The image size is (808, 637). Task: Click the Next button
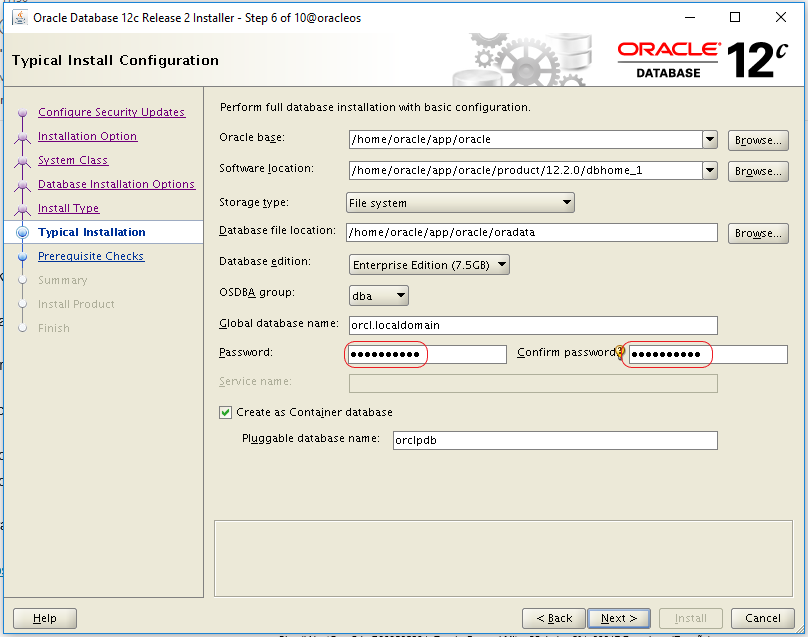(x=619, y=618)
